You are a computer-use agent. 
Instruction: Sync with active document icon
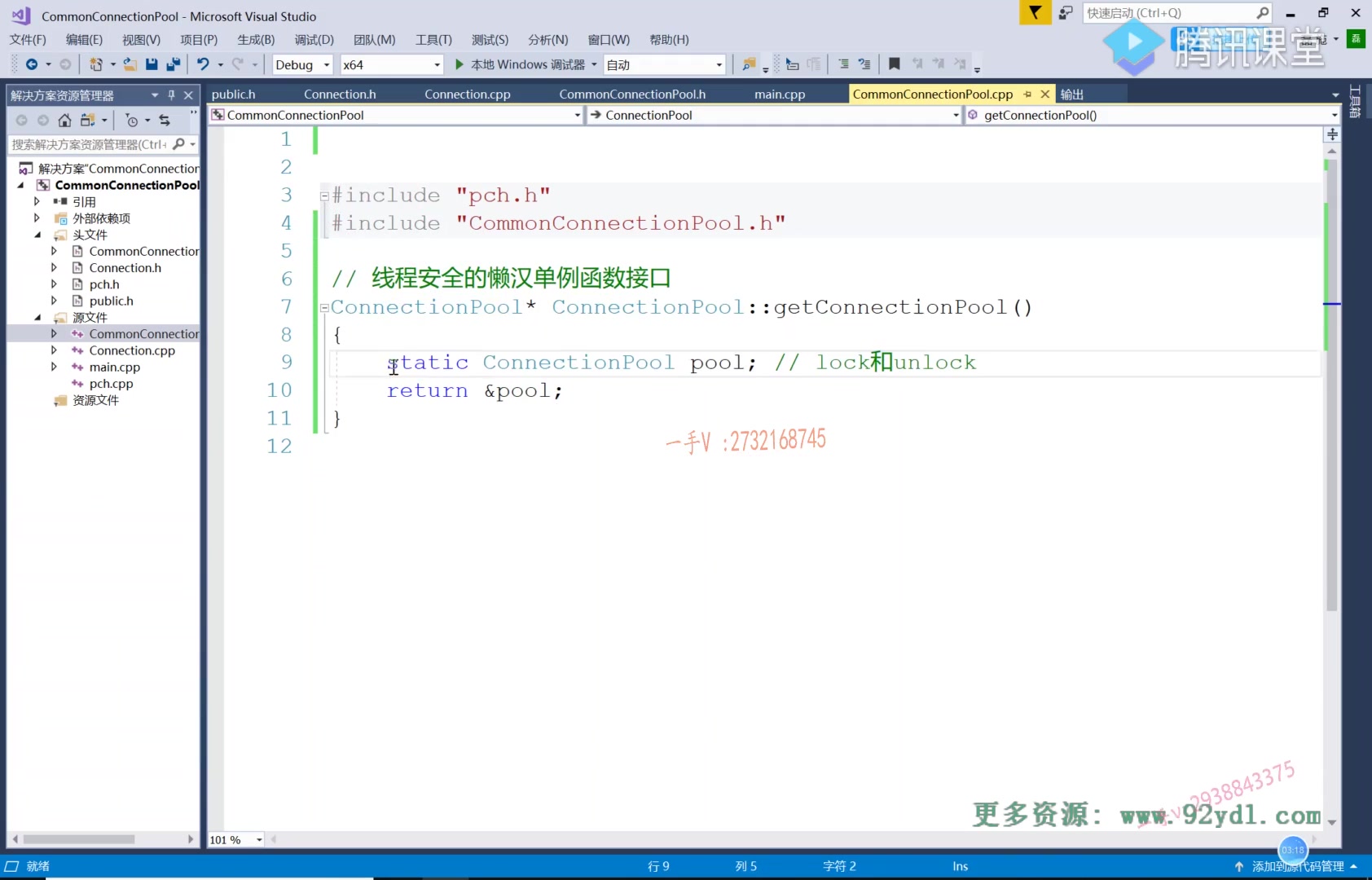pos(165,121)
